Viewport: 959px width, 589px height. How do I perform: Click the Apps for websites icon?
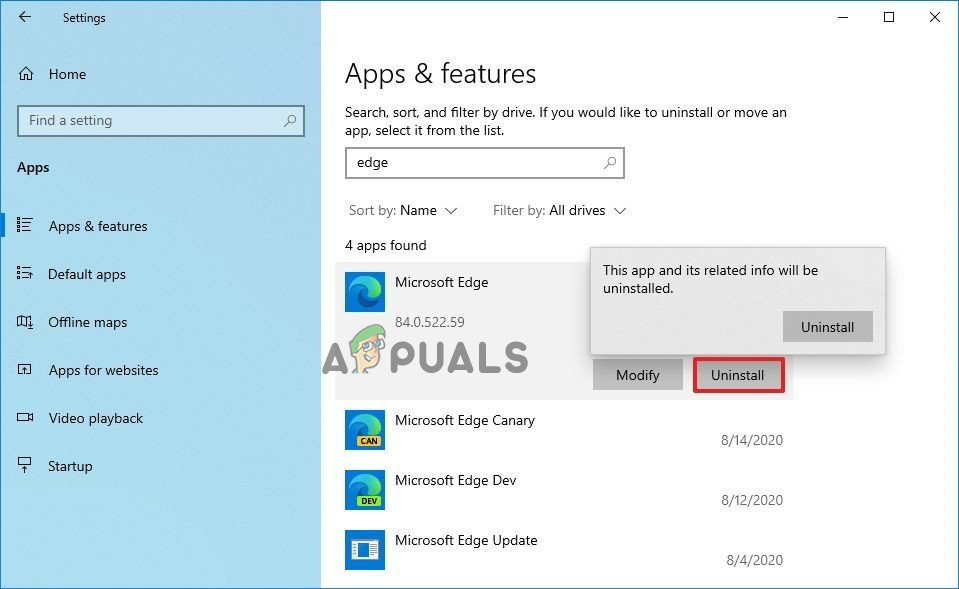click(x=24, y=369)
